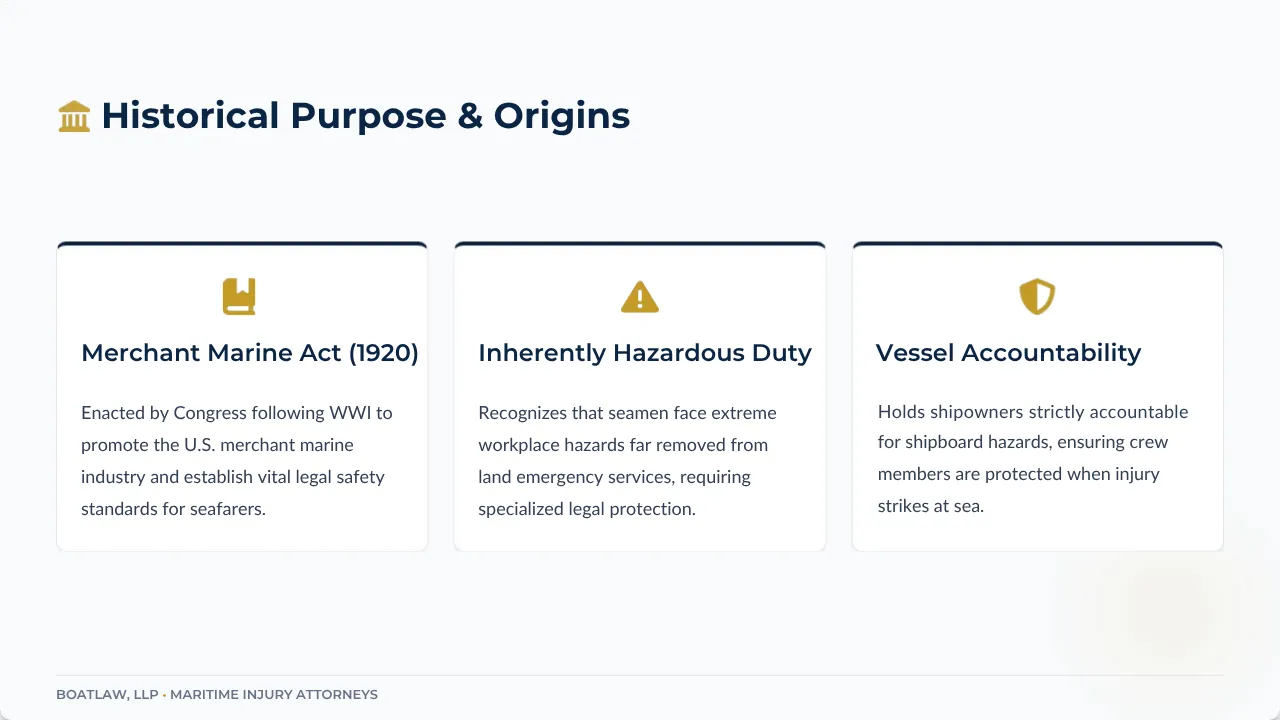Select the paragraph starting Recognizes that seamen

(627, 460)
